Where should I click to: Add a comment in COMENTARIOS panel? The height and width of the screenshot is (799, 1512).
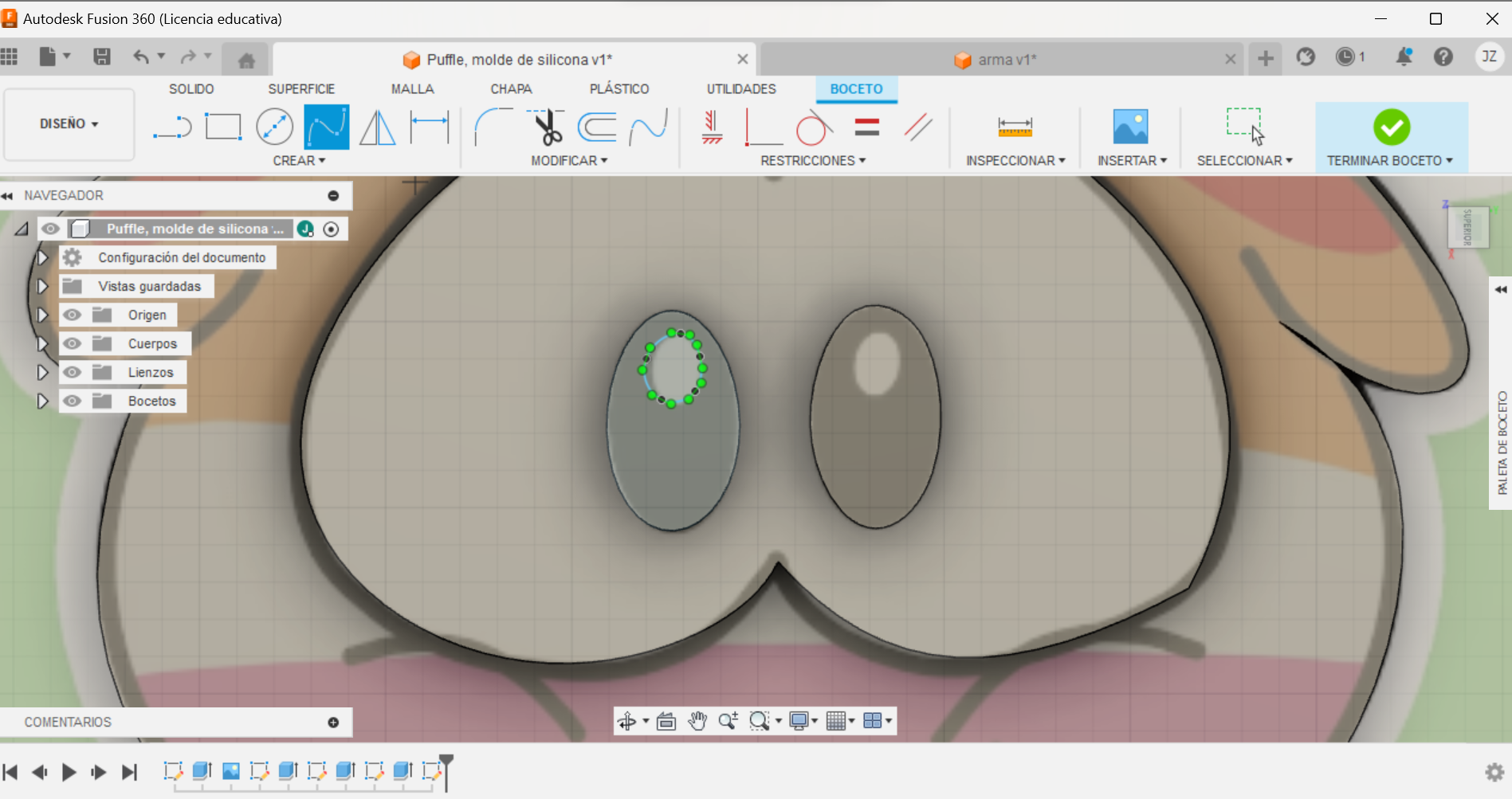[x=333, y=723]
